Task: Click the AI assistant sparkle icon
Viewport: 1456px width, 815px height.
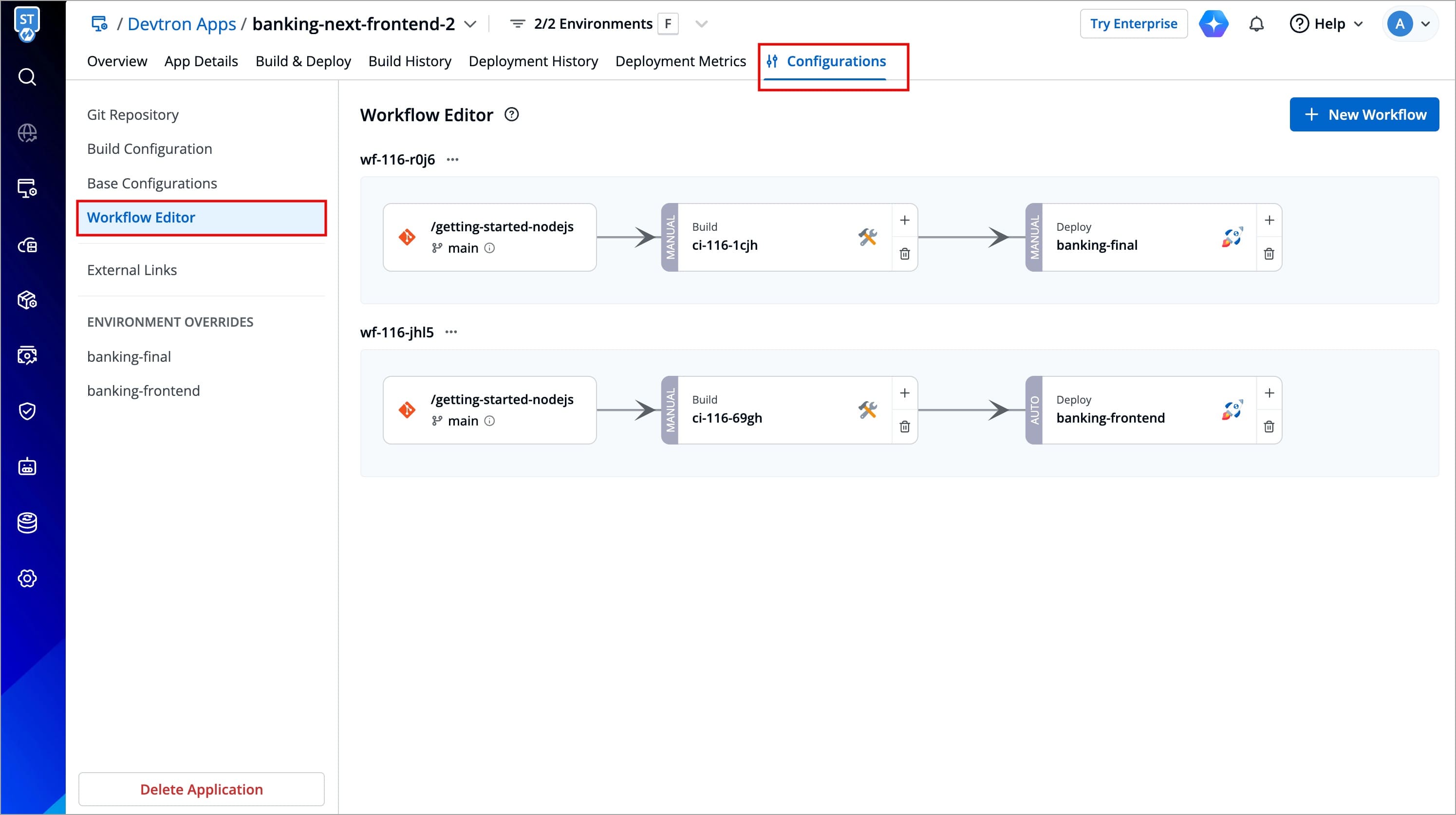Action: point(1213,24)
